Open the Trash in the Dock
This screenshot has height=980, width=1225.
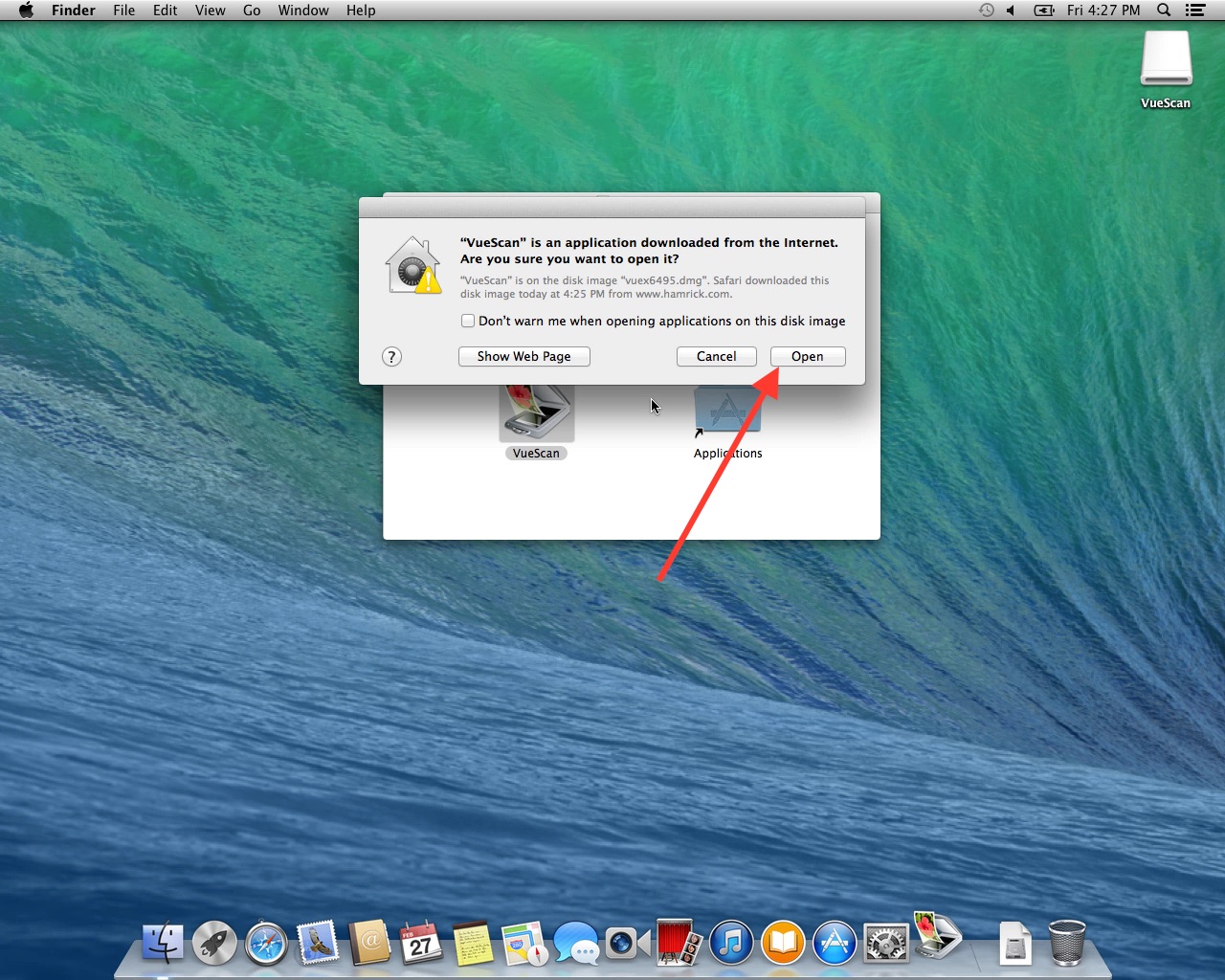(x=1067, y=944)
